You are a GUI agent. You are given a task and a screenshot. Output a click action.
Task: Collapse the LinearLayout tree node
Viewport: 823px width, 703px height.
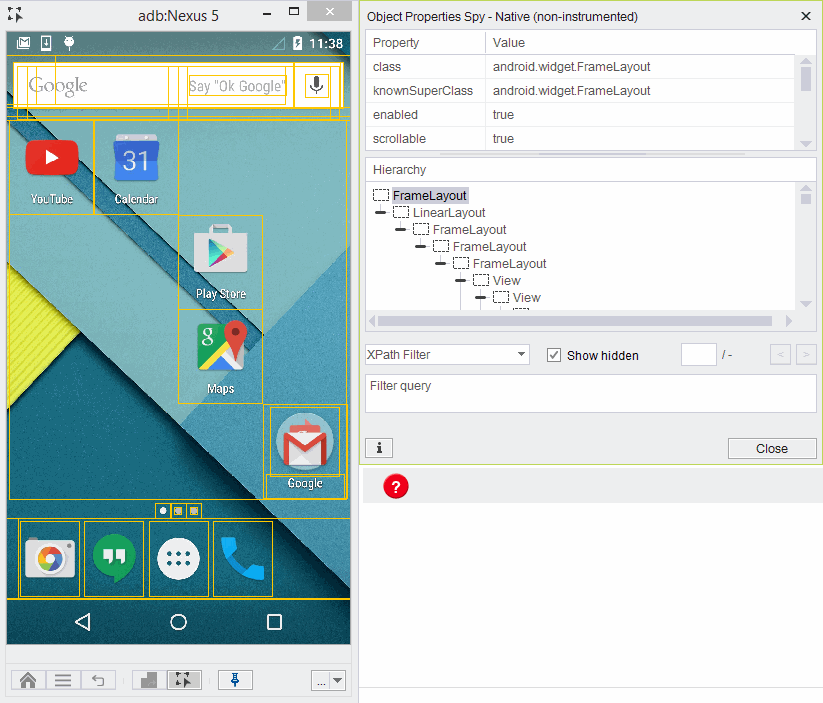(381, 213)
